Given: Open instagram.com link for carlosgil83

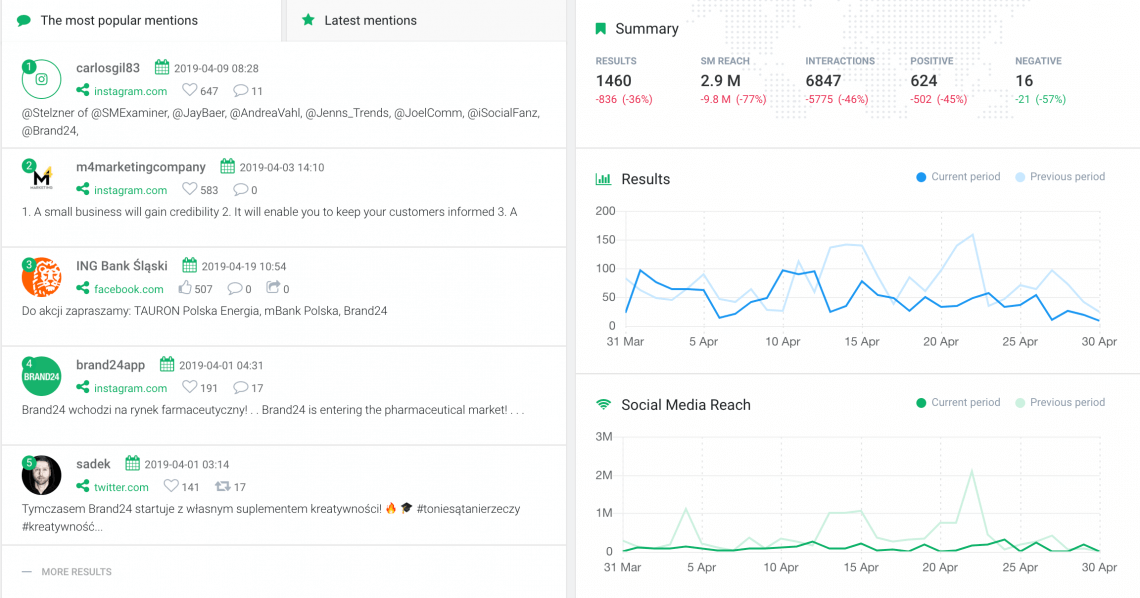Looking at the screenshot, I should coord(130,91).
